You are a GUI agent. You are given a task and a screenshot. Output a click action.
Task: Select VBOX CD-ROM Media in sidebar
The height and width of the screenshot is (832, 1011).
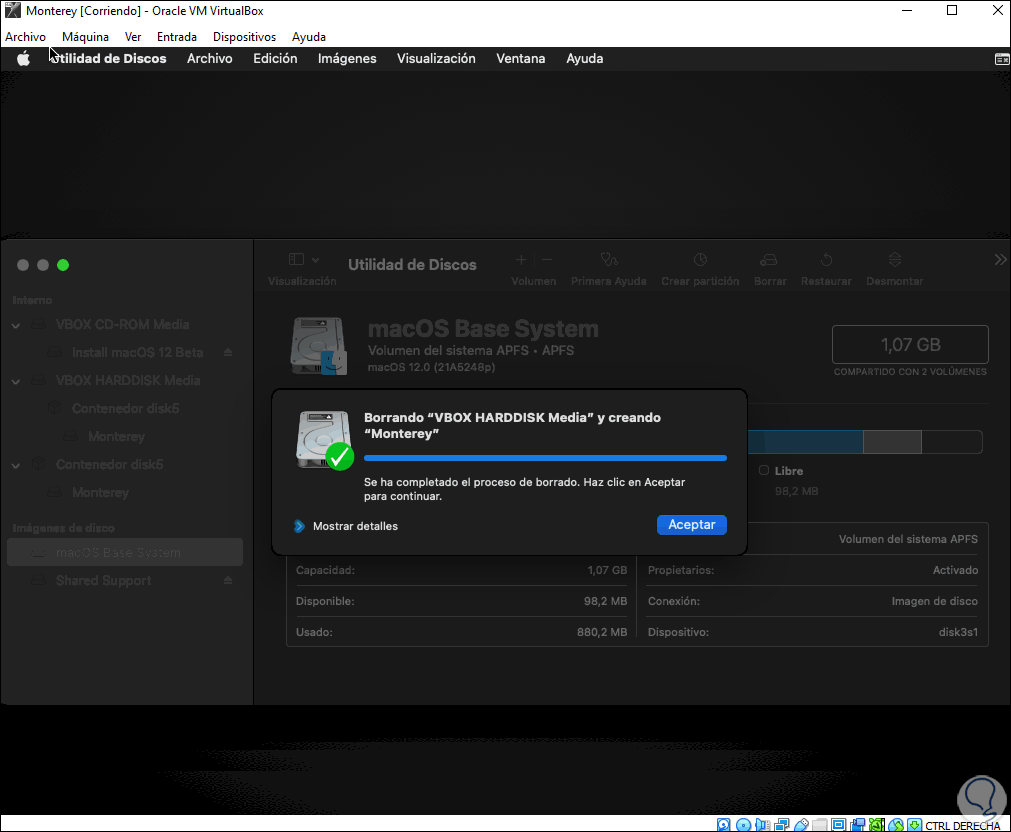click(x=123, y=325)
